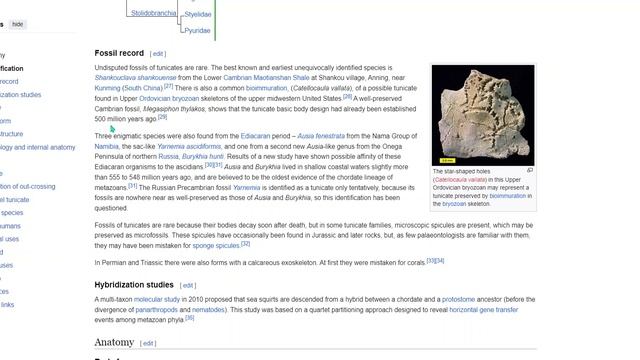Jump to citation 36
The width and height of the screenshot is (640, 360).
tap(189, 318)
